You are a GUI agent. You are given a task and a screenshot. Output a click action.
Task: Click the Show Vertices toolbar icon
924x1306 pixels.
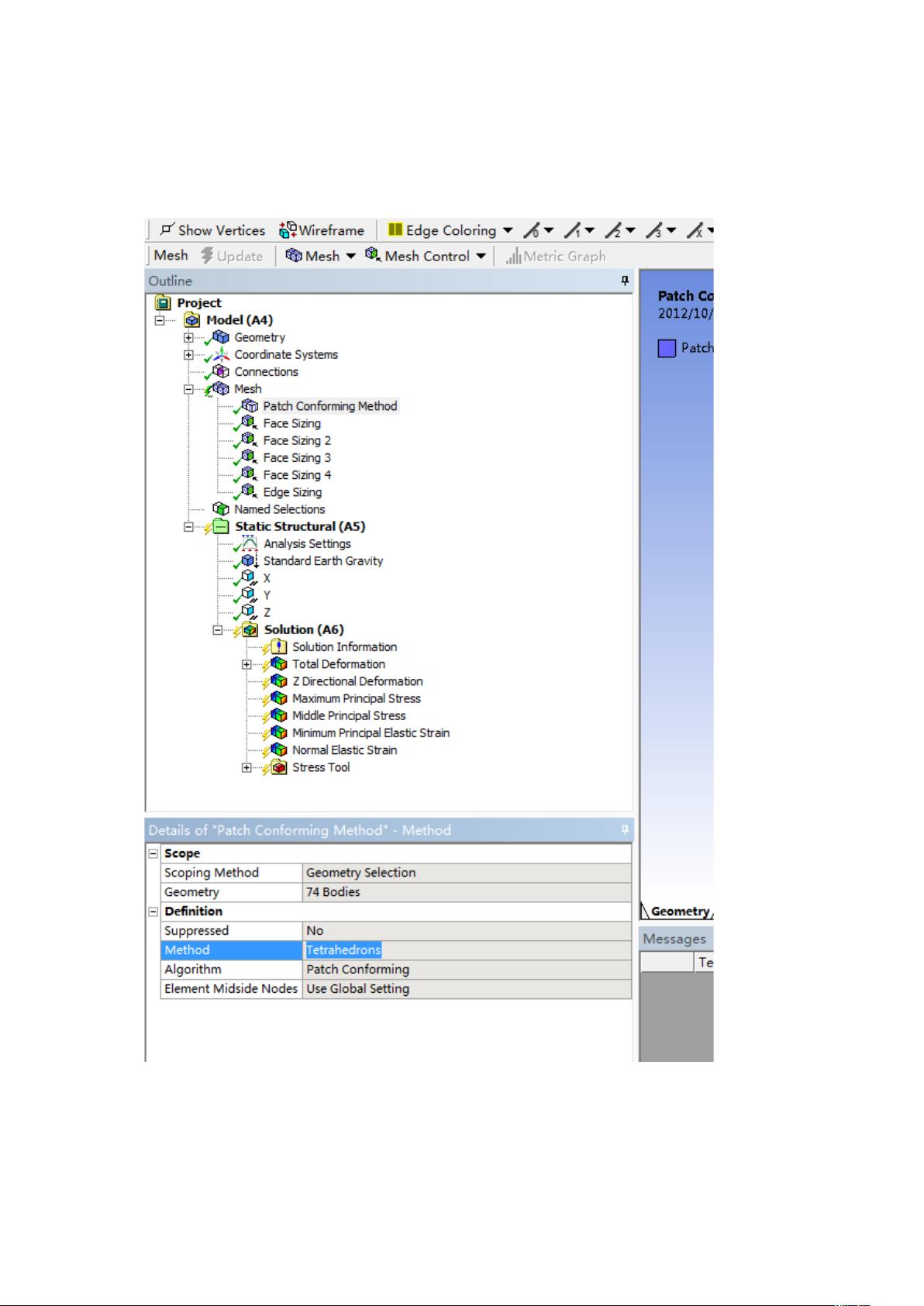[167, 230]
